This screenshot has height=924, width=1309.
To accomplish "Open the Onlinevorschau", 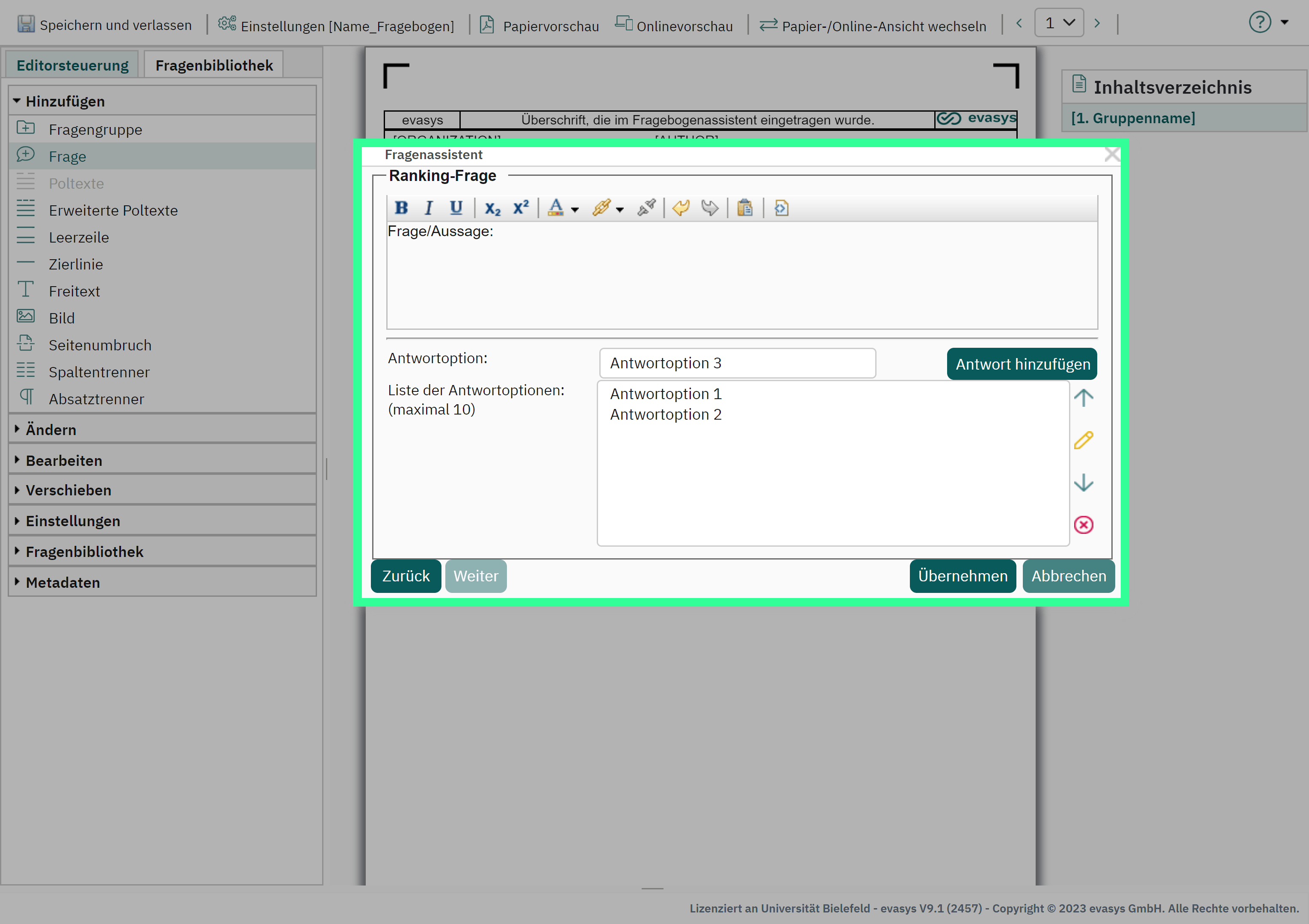I will coord(674,24).
